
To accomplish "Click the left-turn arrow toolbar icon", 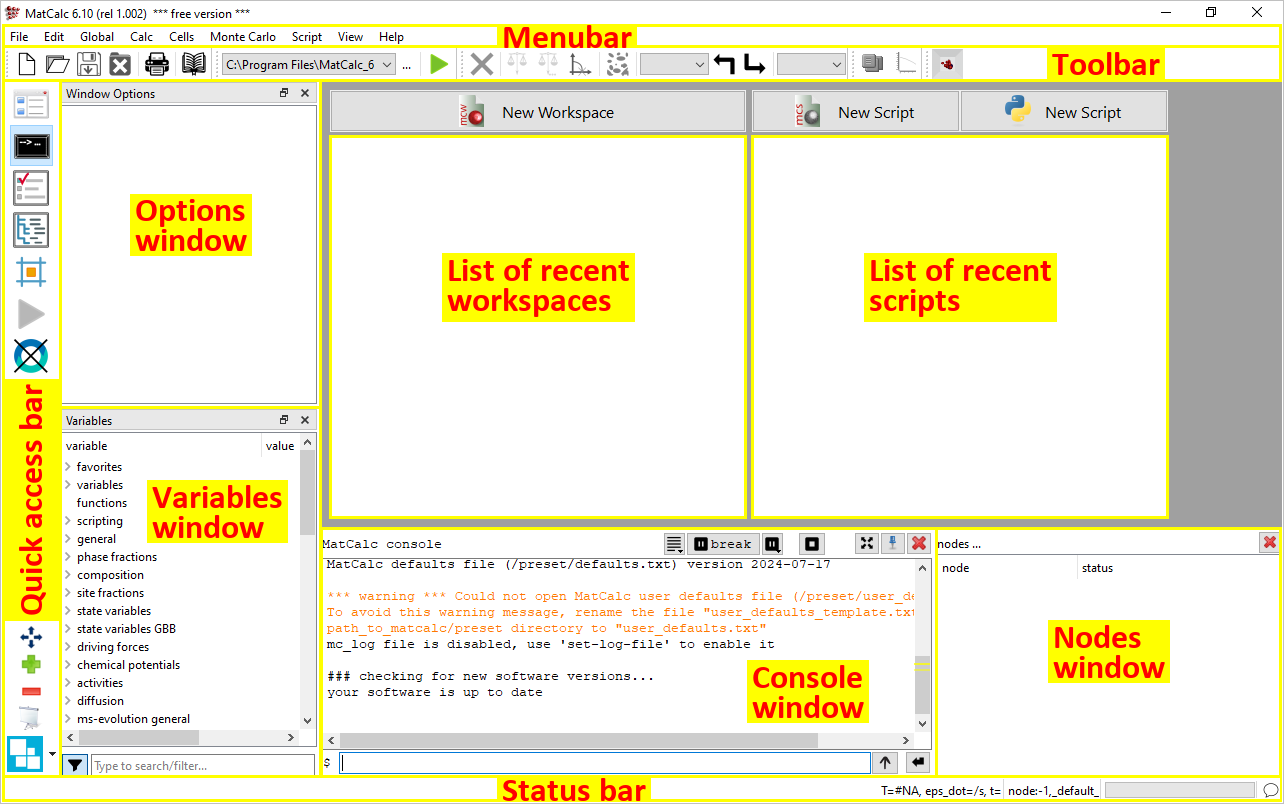I will pyautogui.click(x=724, y=65).
